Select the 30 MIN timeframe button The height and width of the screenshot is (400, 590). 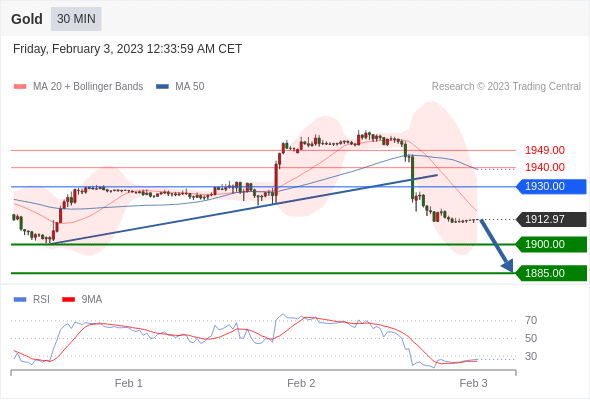76,19
